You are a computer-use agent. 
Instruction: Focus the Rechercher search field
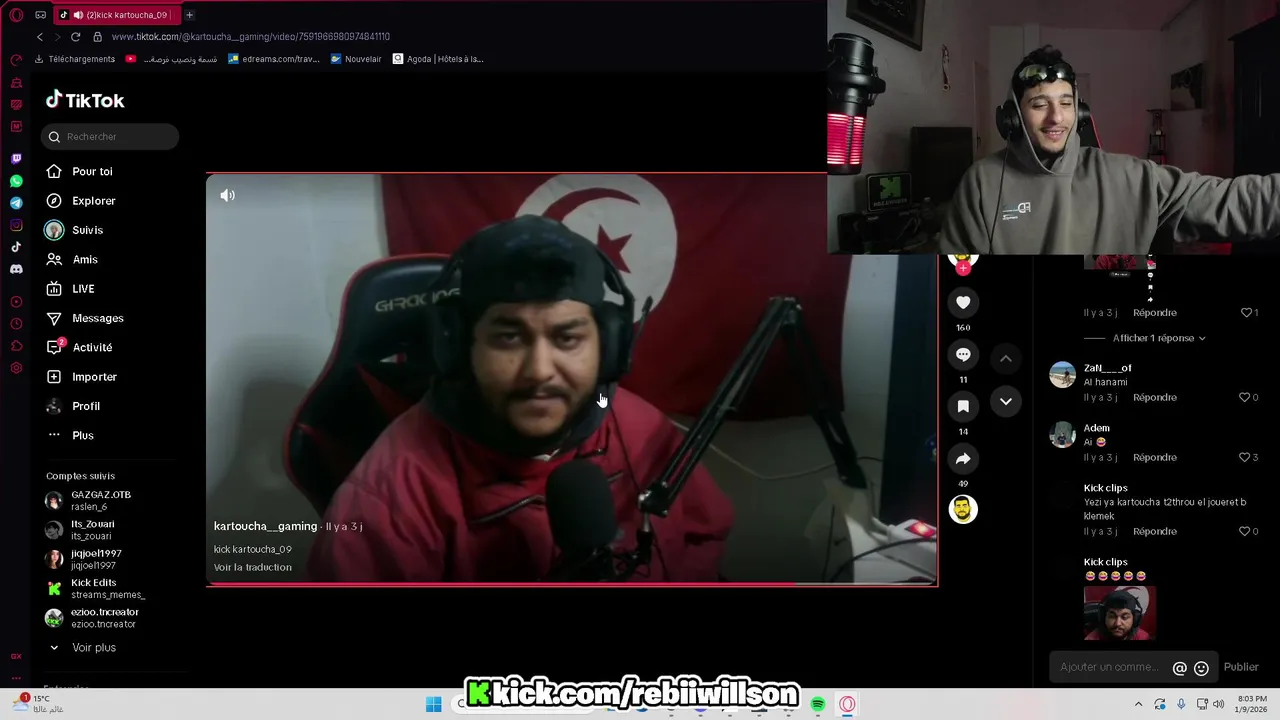tap(110, 137)
